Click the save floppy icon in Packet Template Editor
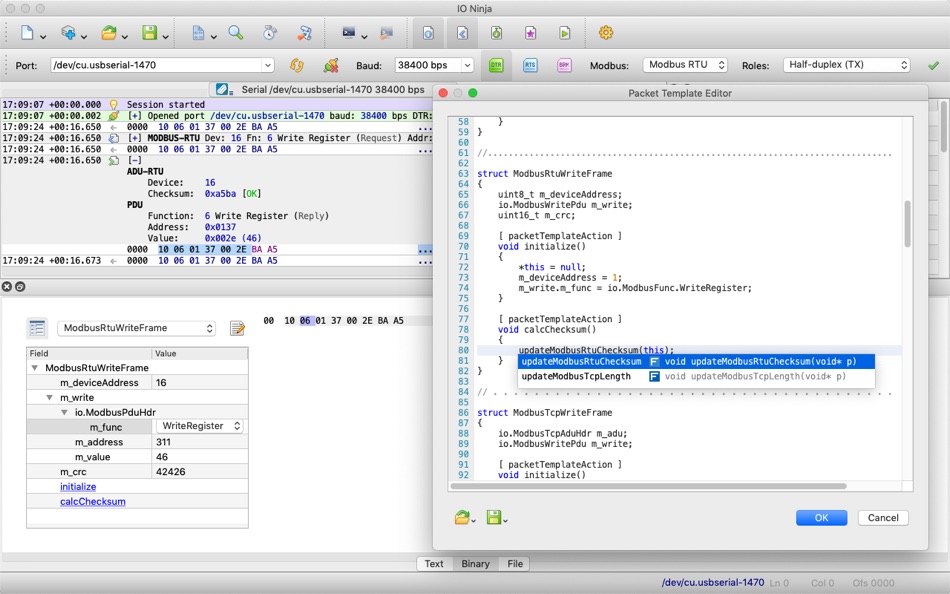 pyautogui.click(x=494, y=518)
